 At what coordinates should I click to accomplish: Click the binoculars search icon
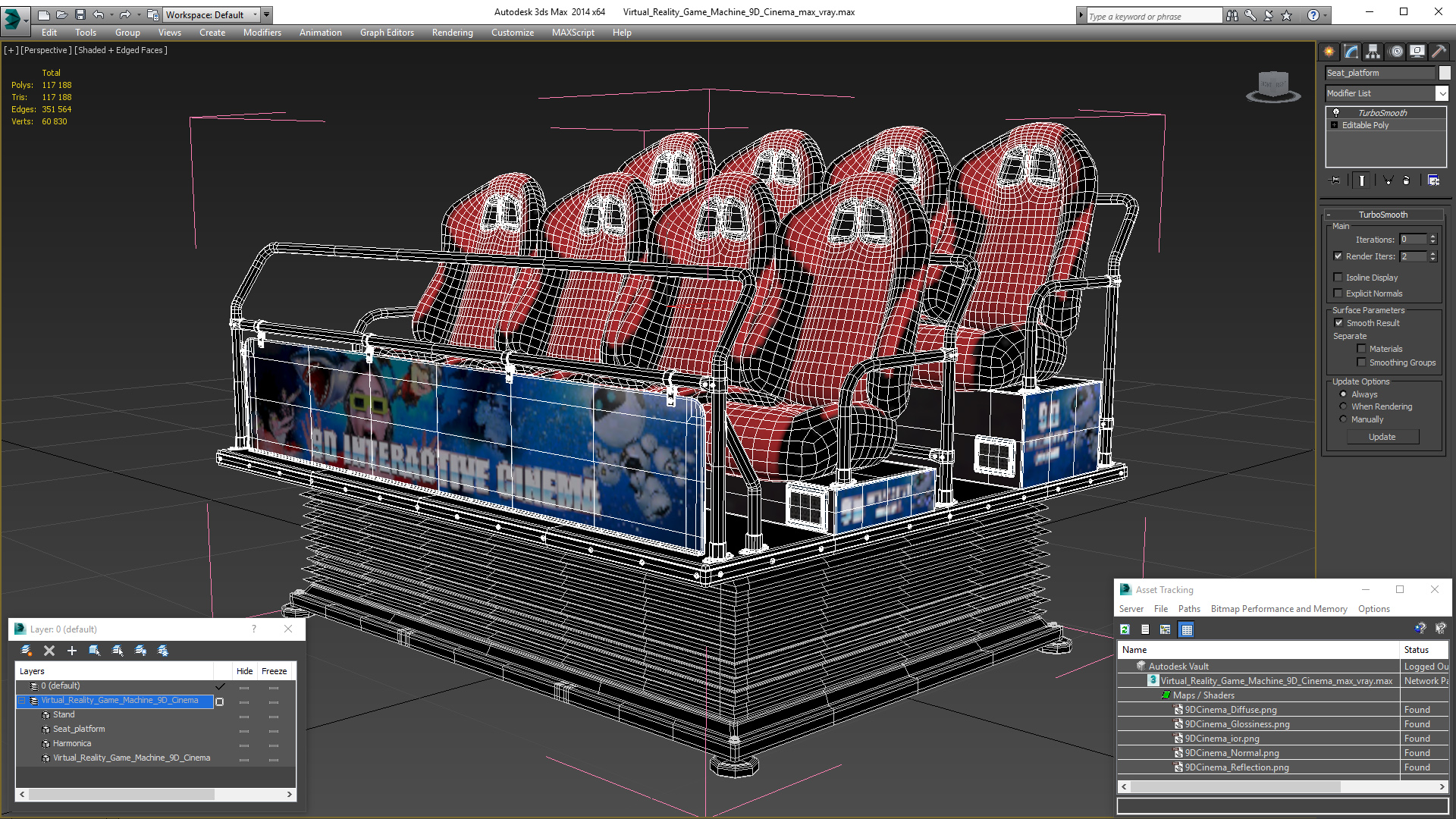point(1232,15)
